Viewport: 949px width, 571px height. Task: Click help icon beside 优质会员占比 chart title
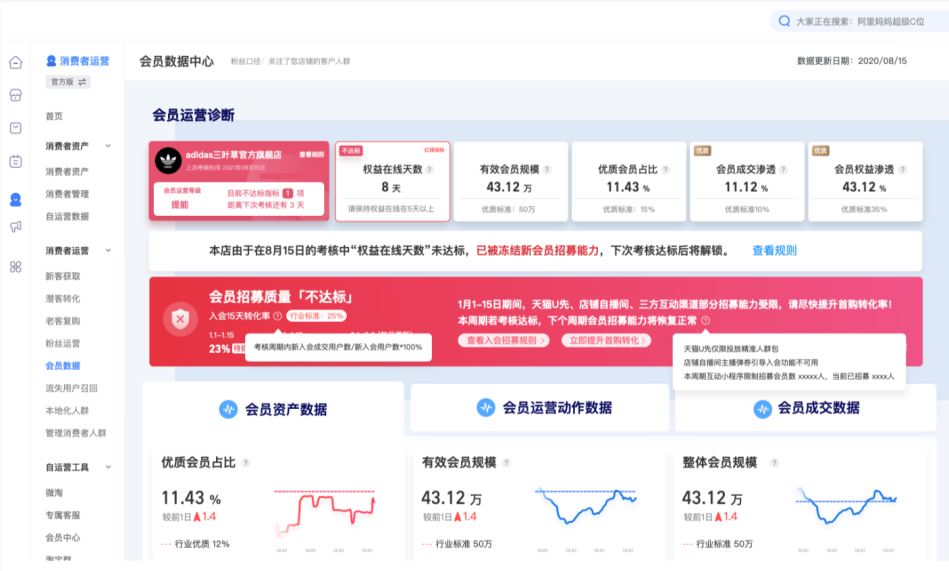coord(246,463)
